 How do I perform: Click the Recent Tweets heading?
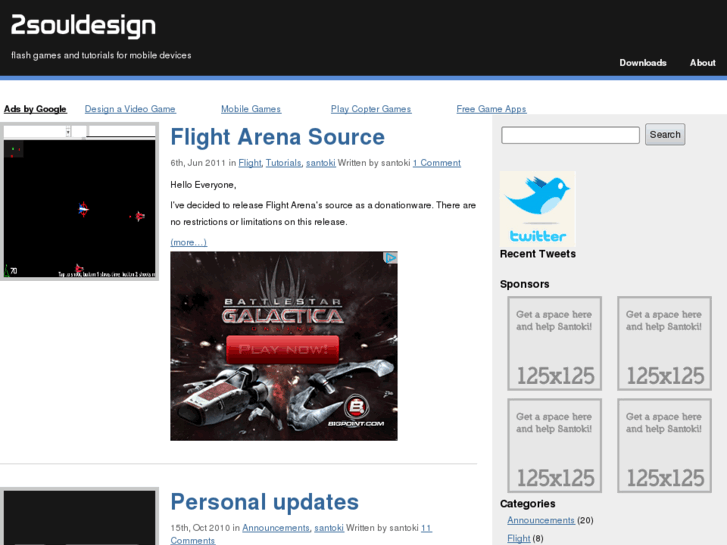538,254
